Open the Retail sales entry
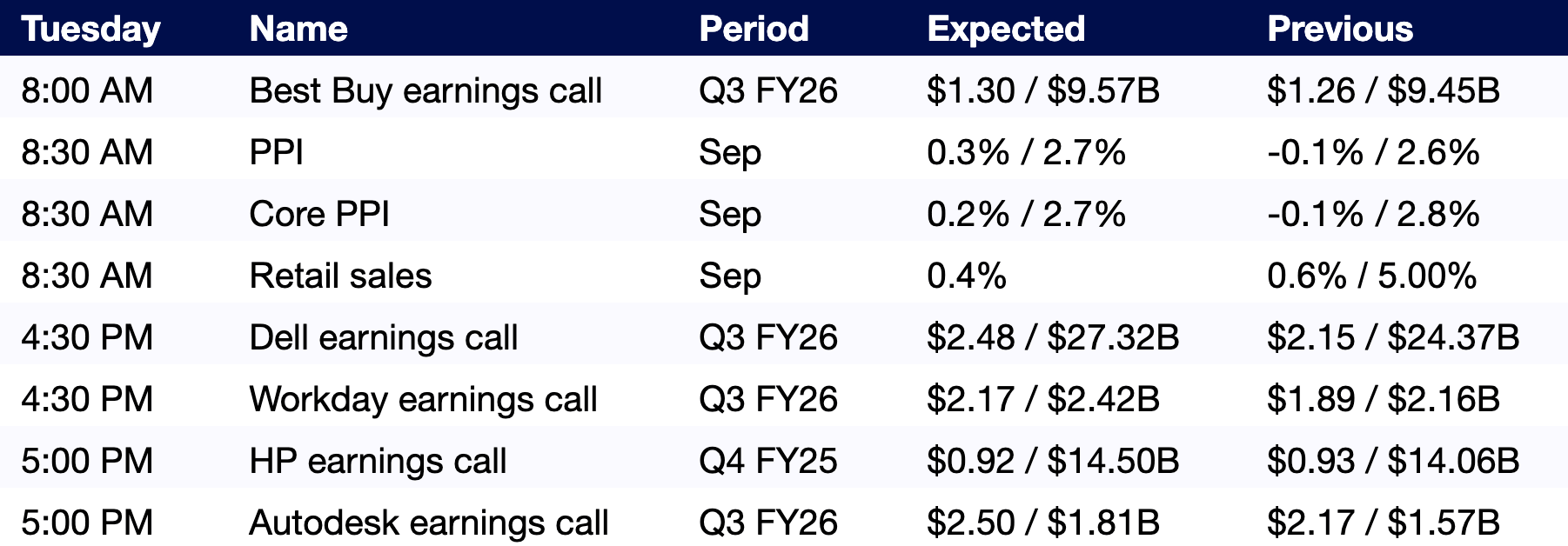Screen dimensions: 1568x546 pos(340,276)
